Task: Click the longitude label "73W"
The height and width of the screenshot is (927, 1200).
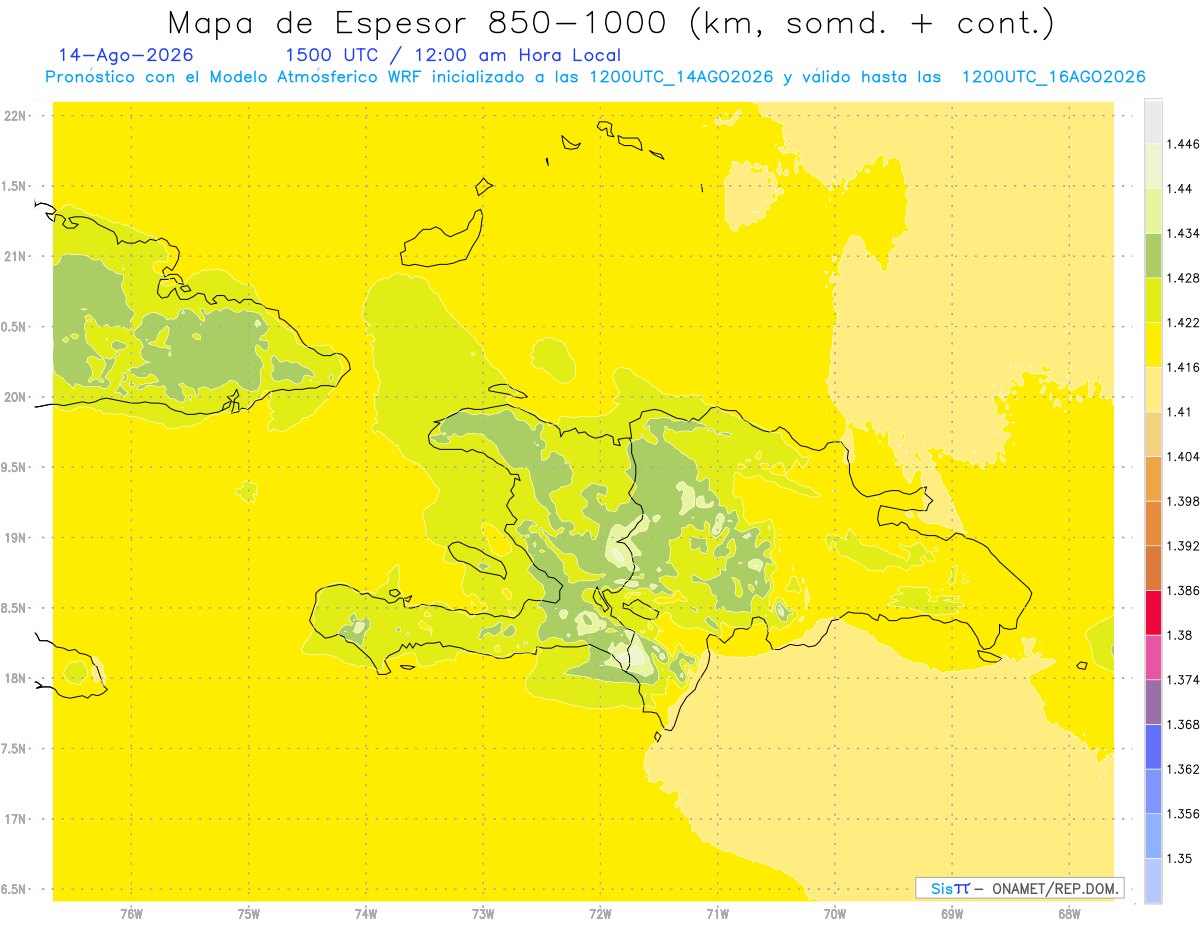Action: [x=483, y=914]
